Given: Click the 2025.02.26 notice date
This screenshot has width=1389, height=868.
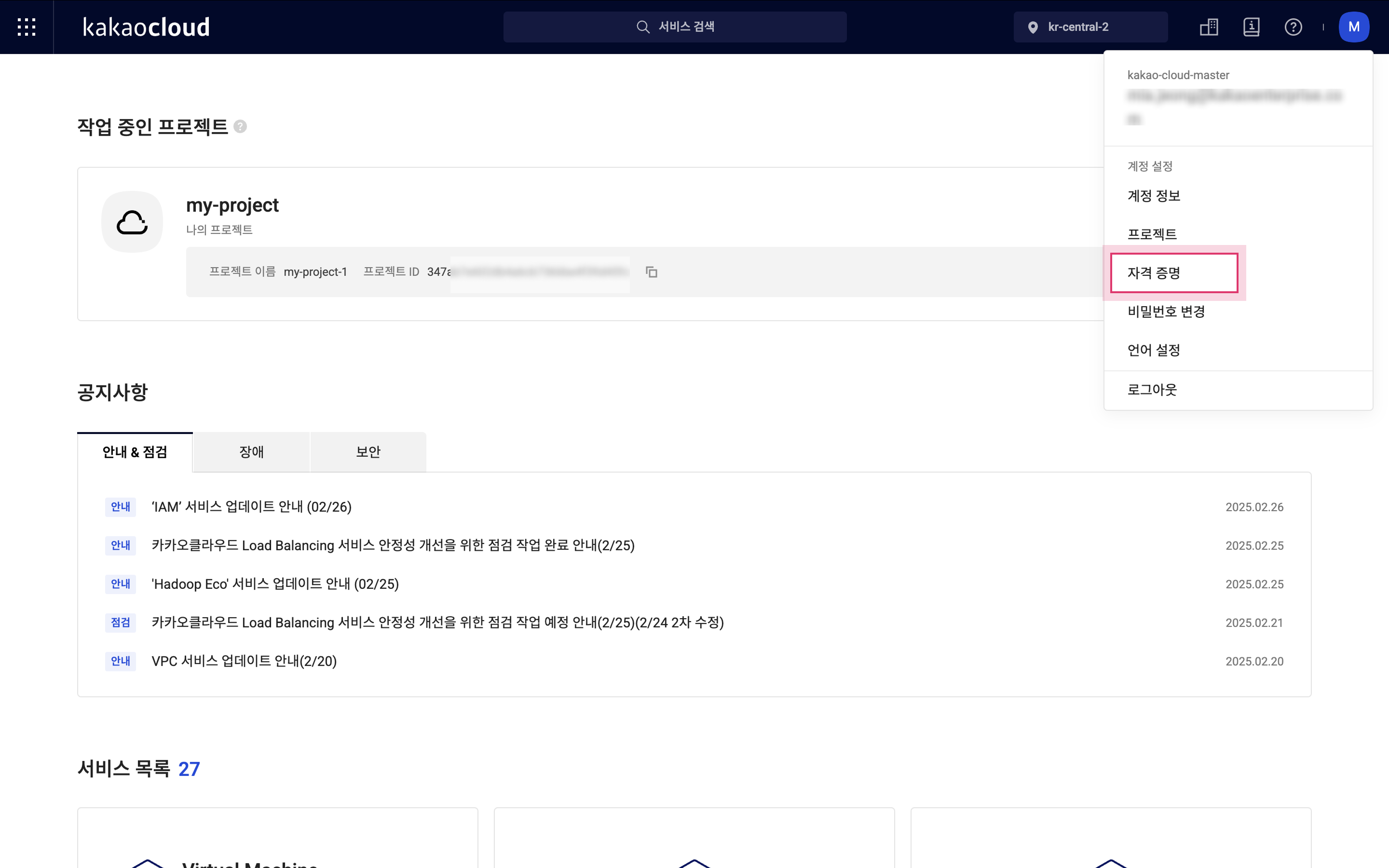Looking at the screenshot, I should click(x=1254, y=507).
